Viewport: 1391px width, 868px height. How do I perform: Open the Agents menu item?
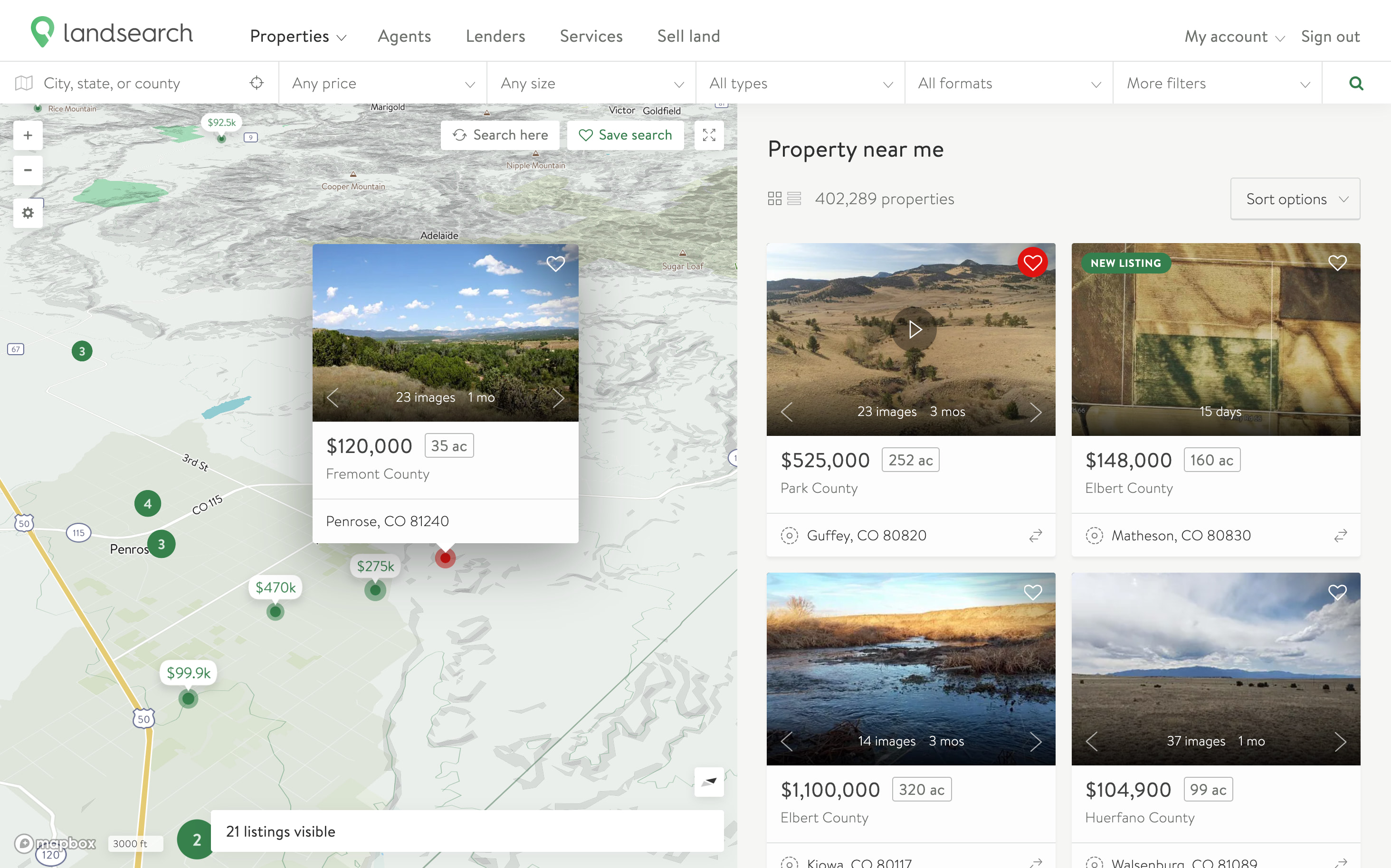coord(404,36)
